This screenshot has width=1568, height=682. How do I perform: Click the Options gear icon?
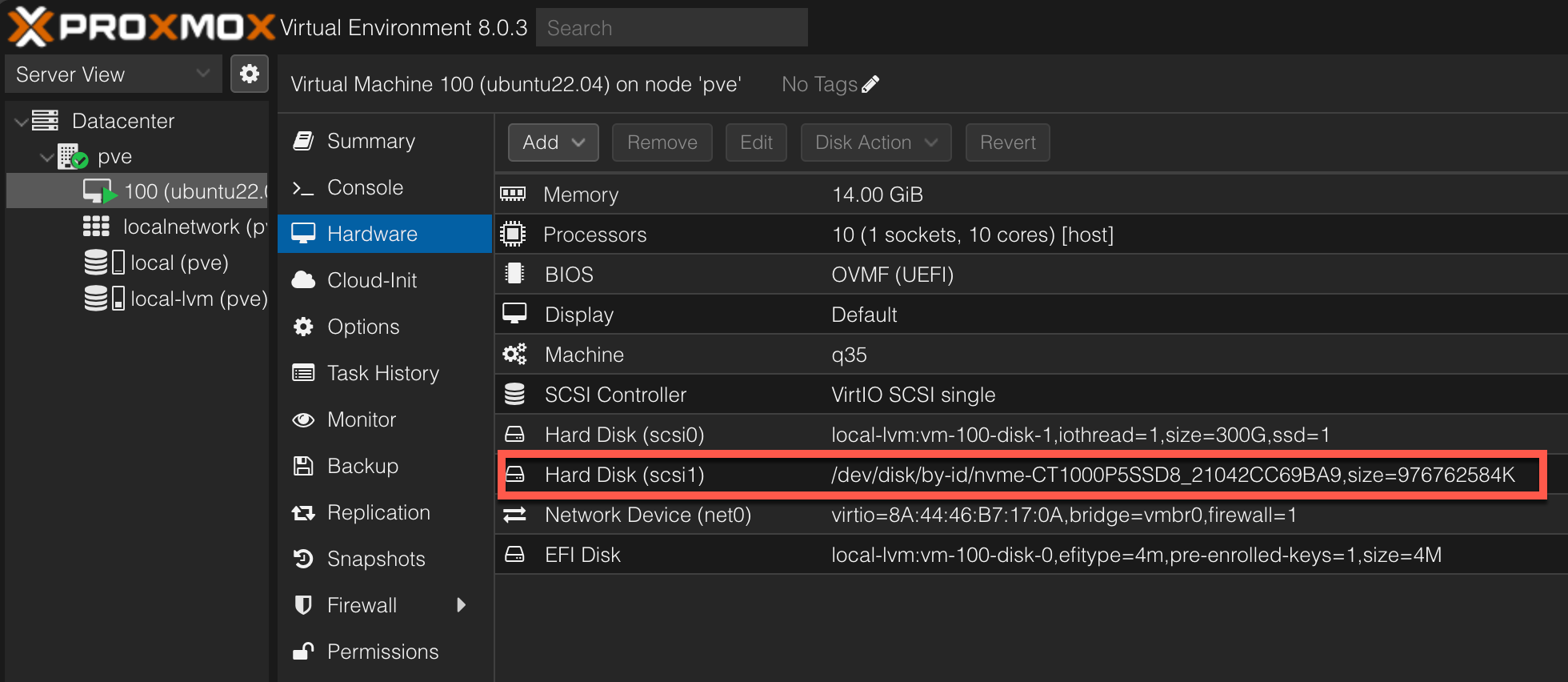point(303,327)
